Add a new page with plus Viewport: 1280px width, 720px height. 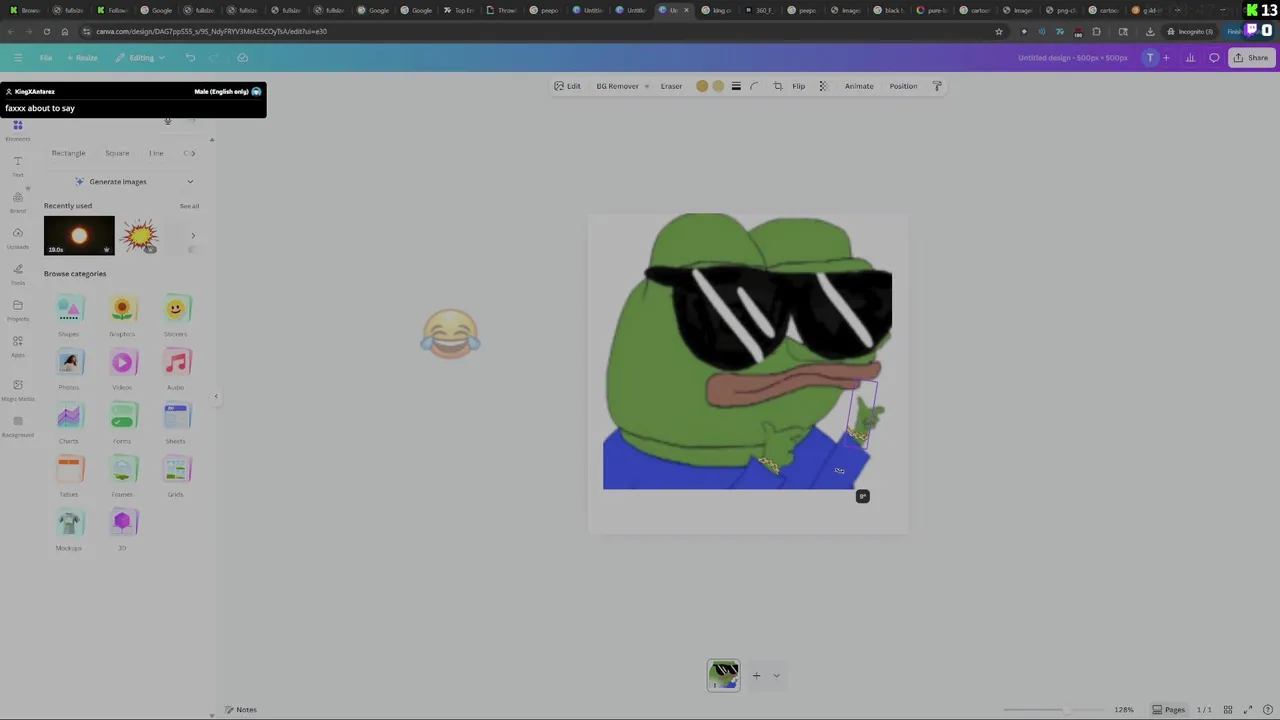756,676
